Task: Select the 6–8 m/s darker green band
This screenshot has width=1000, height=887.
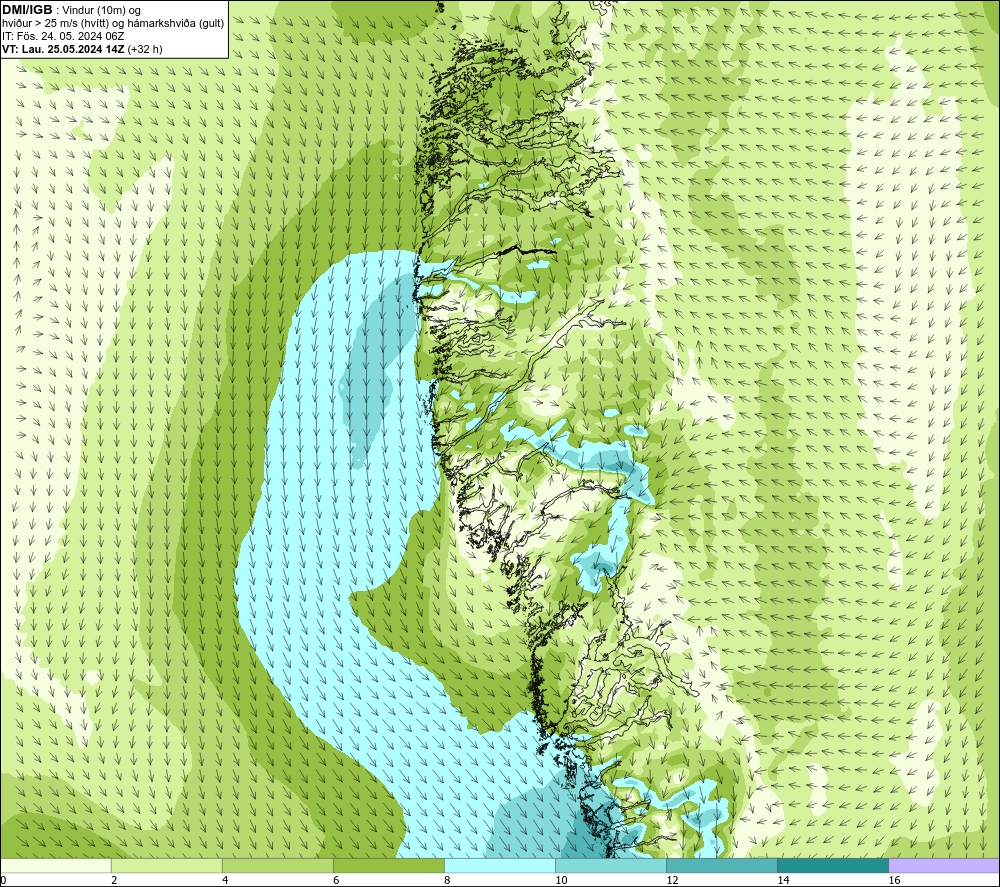Action: (x=389, y=865)
